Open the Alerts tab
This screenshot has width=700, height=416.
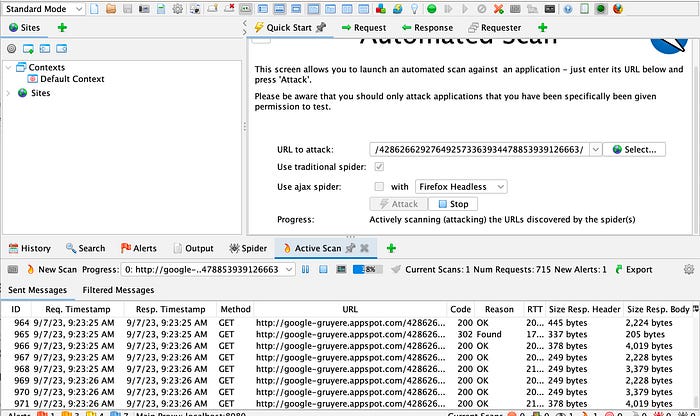[x=139, y=248]
